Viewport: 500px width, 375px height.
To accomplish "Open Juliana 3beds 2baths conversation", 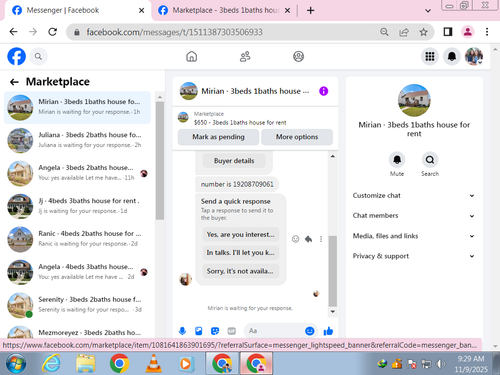I will 78,140.
